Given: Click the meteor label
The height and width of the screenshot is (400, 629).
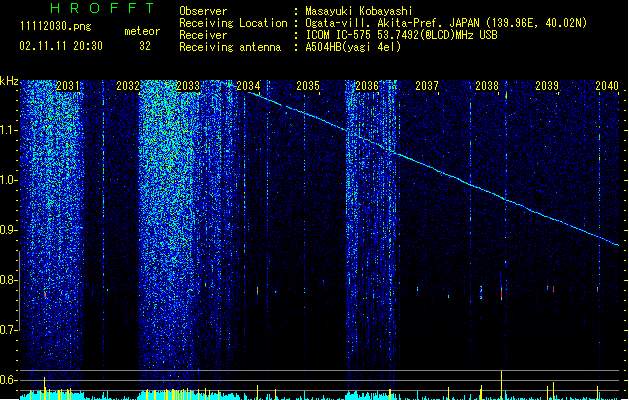Looking at the screenshot, I should click(142, 31).
